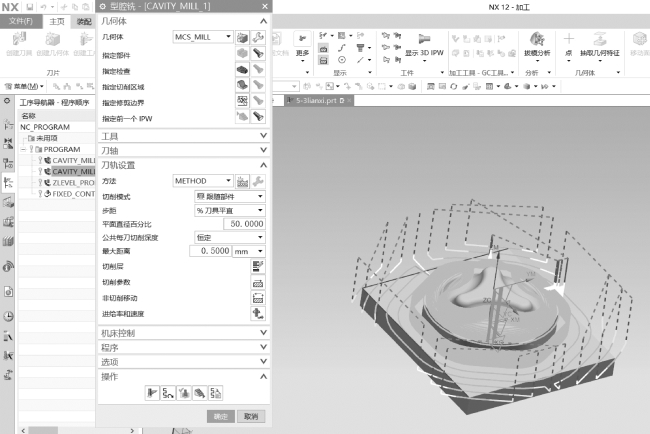Click the 指定切削区域 select icon

tap(242, 86)
